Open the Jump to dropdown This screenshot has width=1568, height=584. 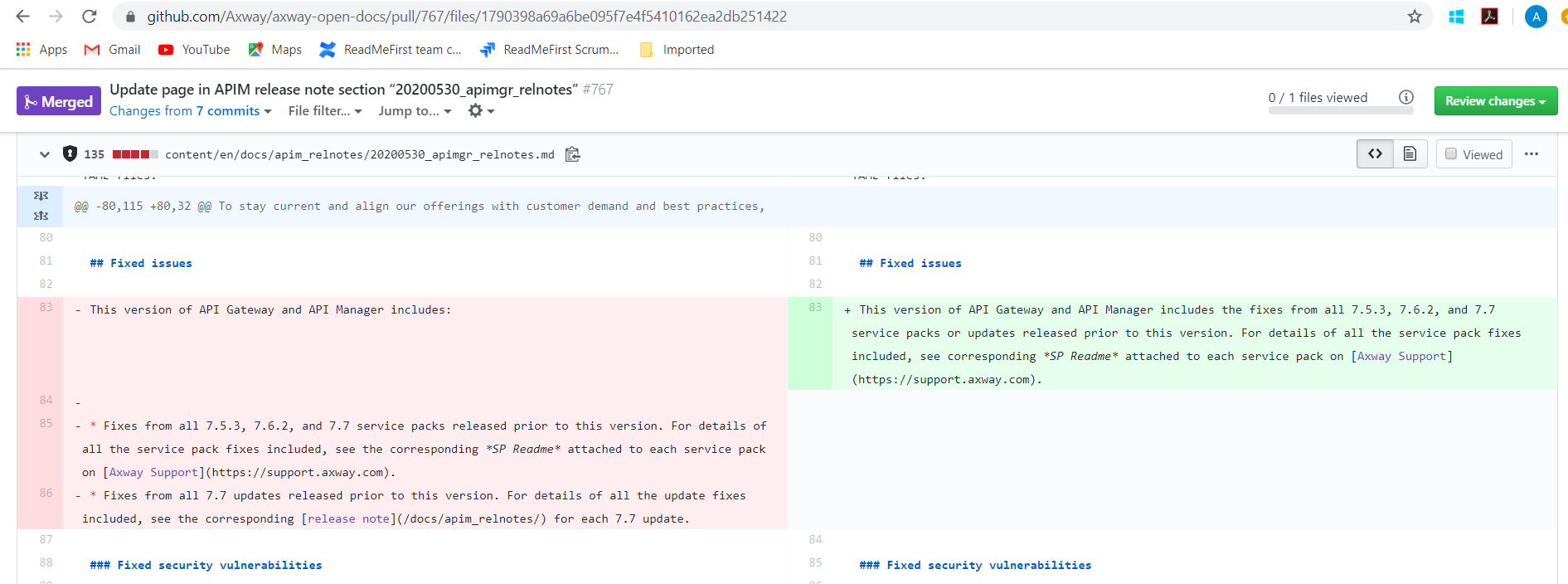(415, 111)
